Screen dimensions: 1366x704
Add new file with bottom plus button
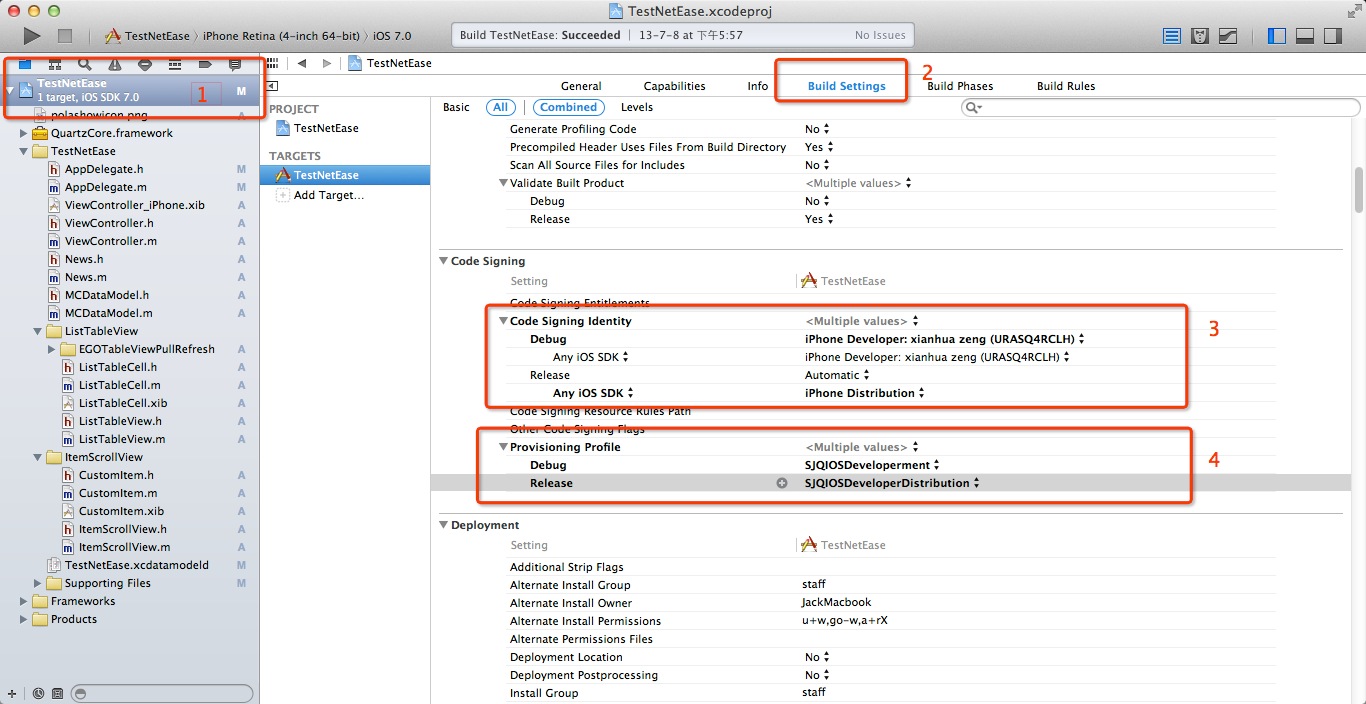12,693
